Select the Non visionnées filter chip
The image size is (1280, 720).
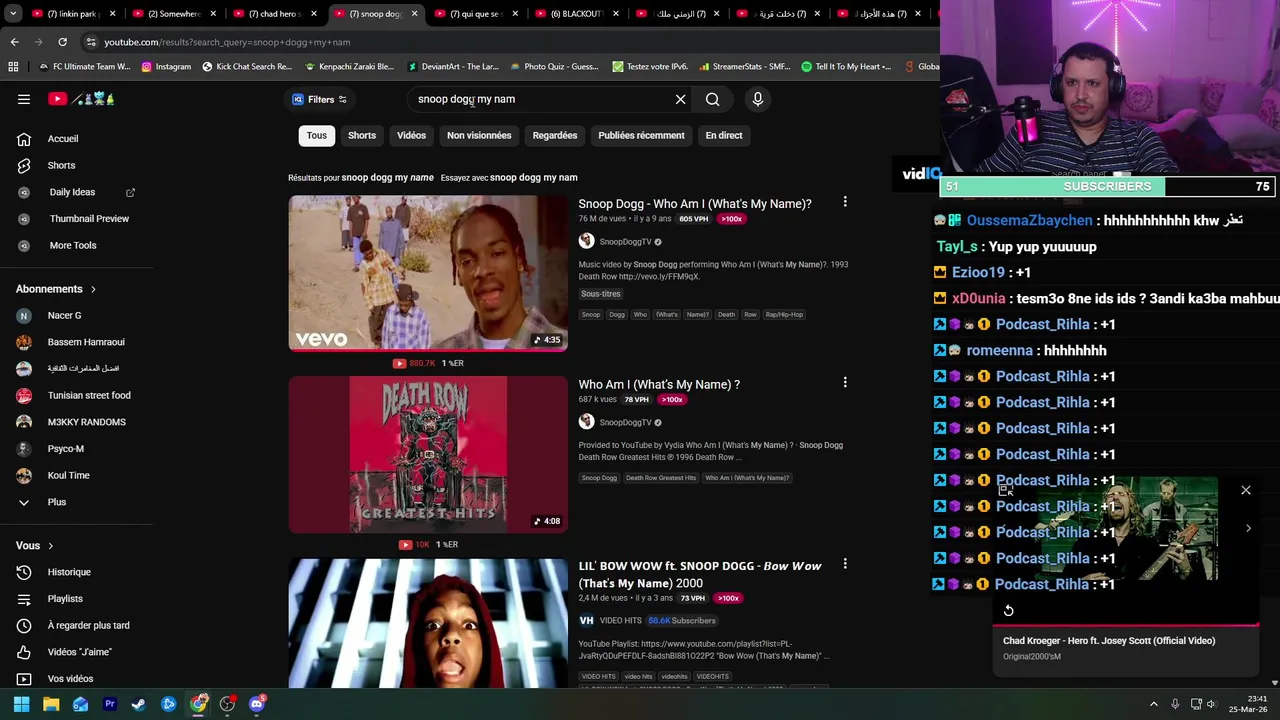tap(479, 135)
